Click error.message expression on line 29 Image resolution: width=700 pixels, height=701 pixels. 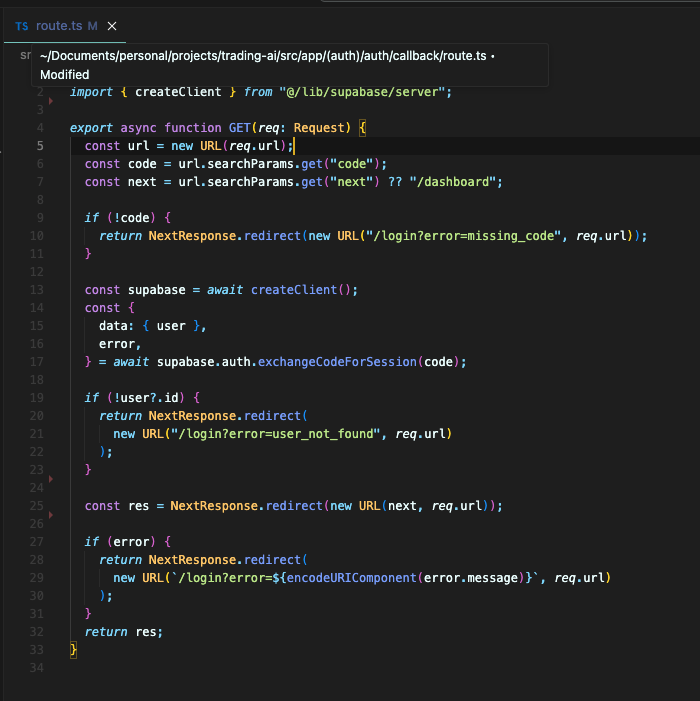(x=471, y=578)
